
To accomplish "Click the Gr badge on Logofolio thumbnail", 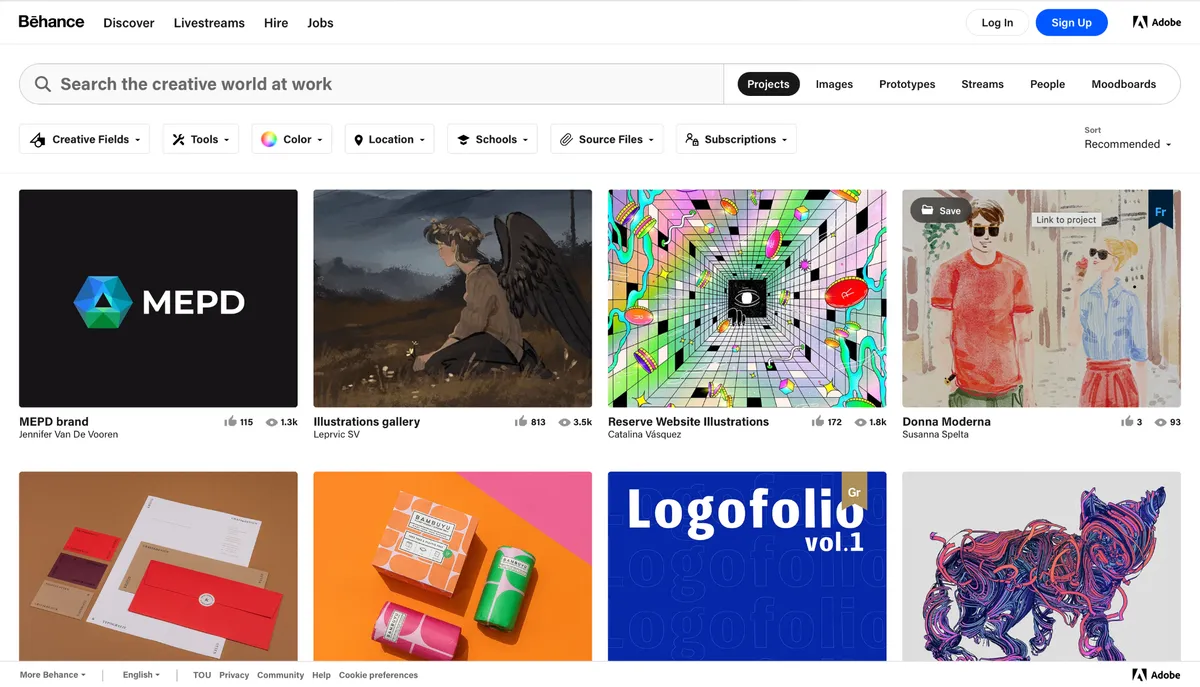I will tap(854, 493).
